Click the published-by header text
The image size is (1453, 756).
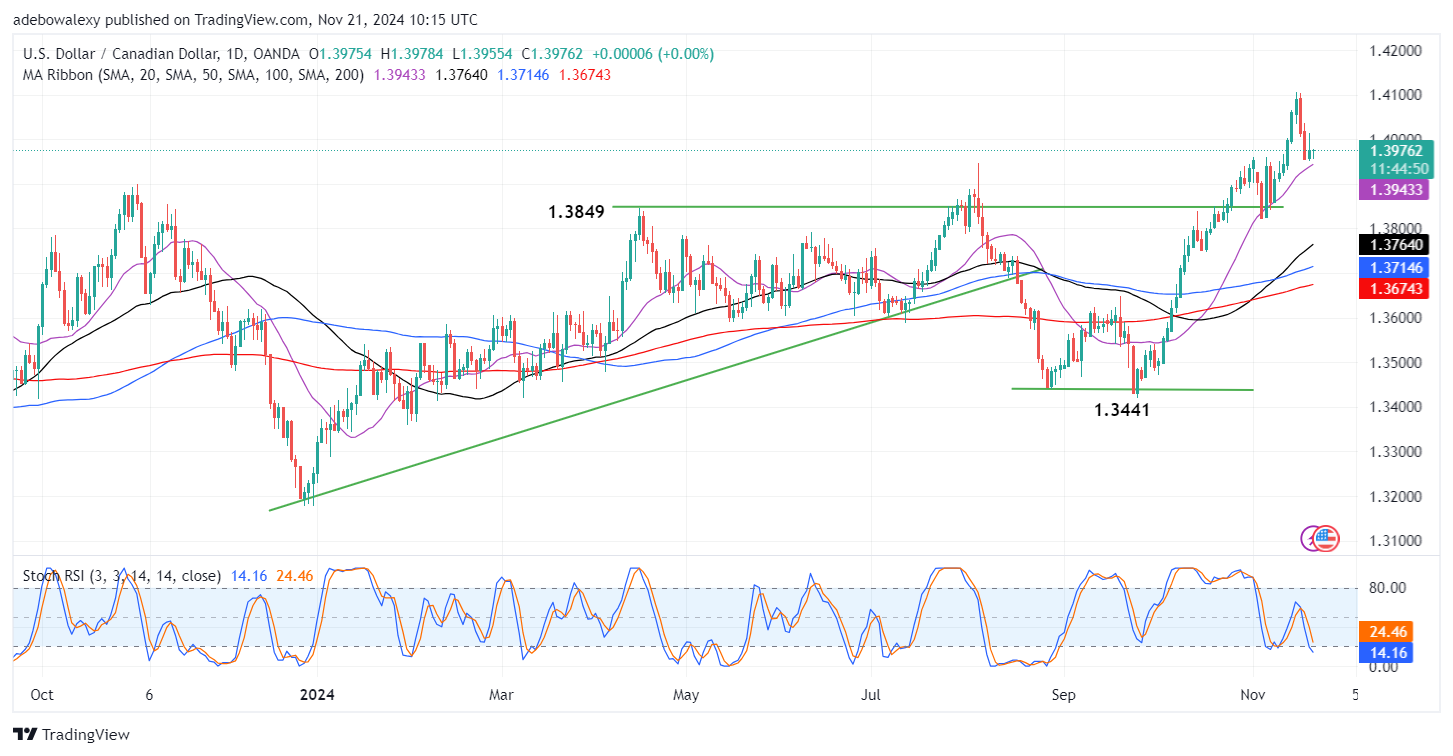coord(246,20)
